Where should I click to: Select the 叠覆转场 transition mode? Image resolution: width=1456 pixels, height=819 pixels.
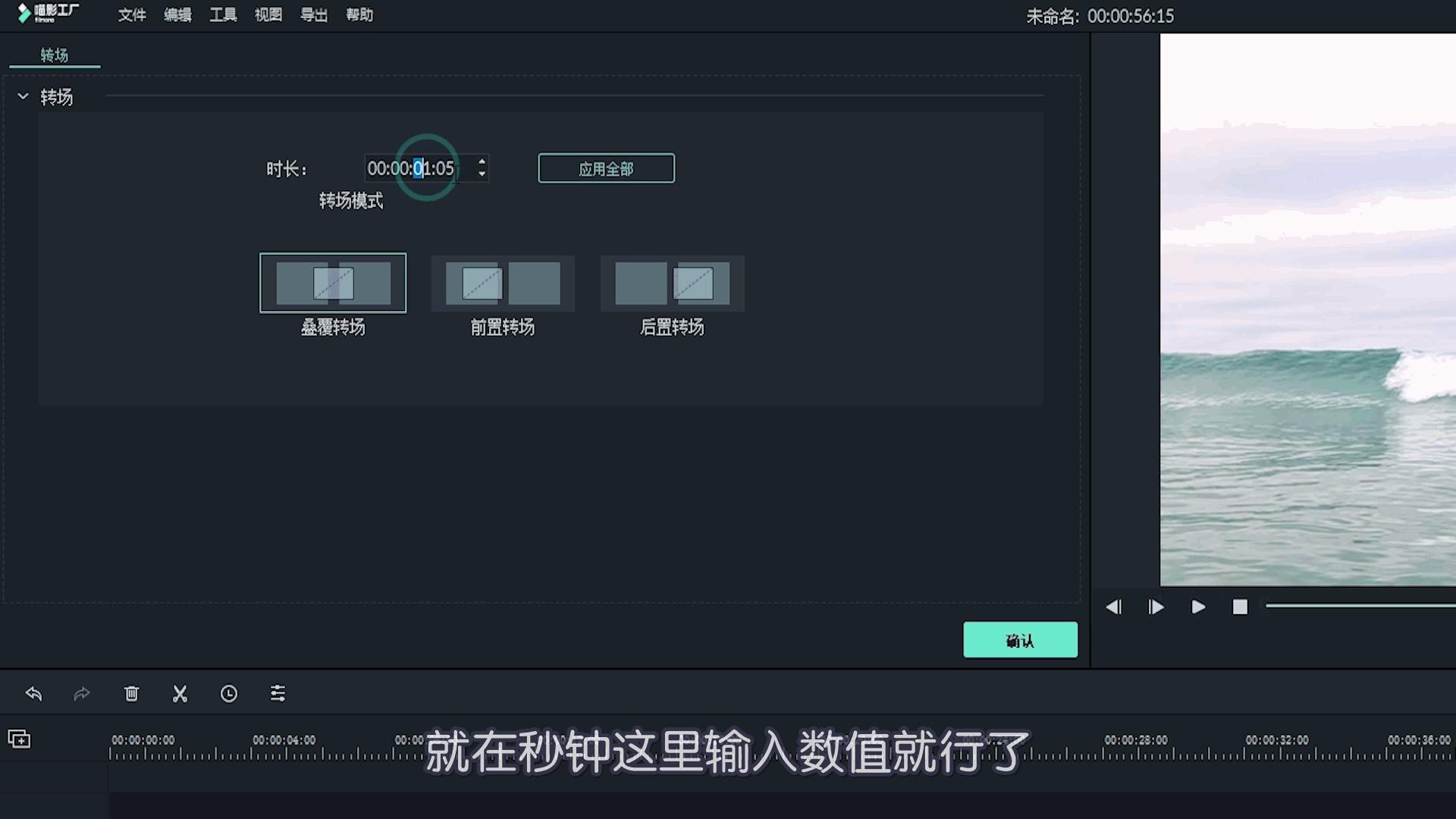pyautogui.click(x=332, y=282)
